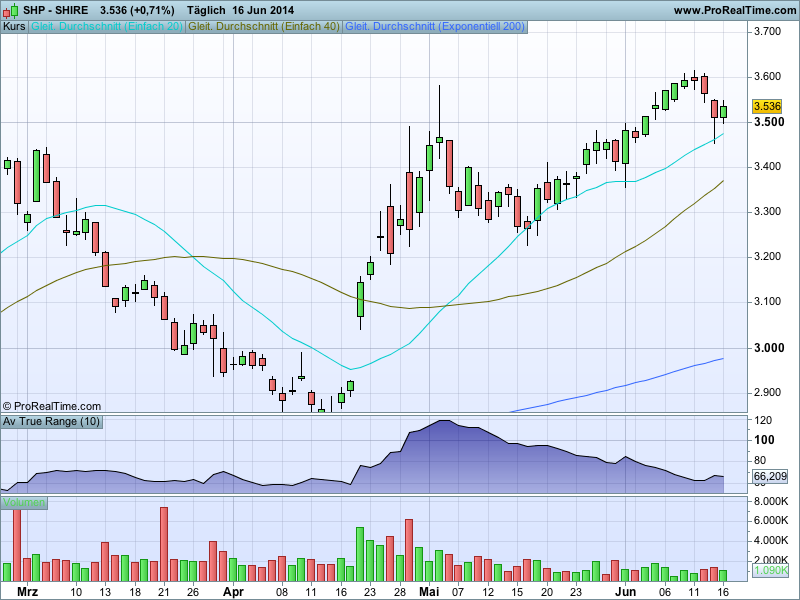Open Gleit. Durchschnitt (Exponentiell 200) label
The width and height of the screenshot is (800, 600).
[x=435, y=27]
